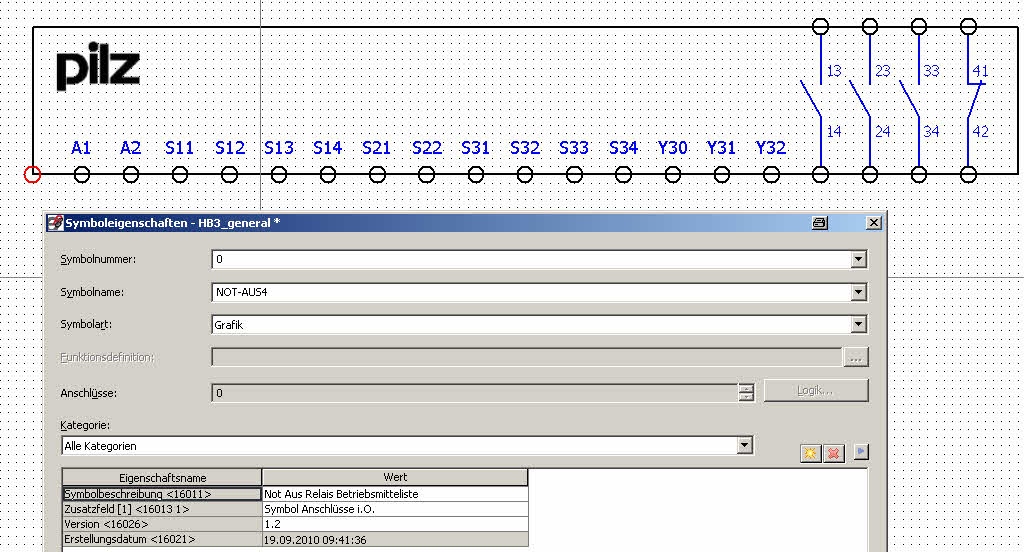Select connection point under A2
Screen dimensions: 1024x552
coord(131,174)
